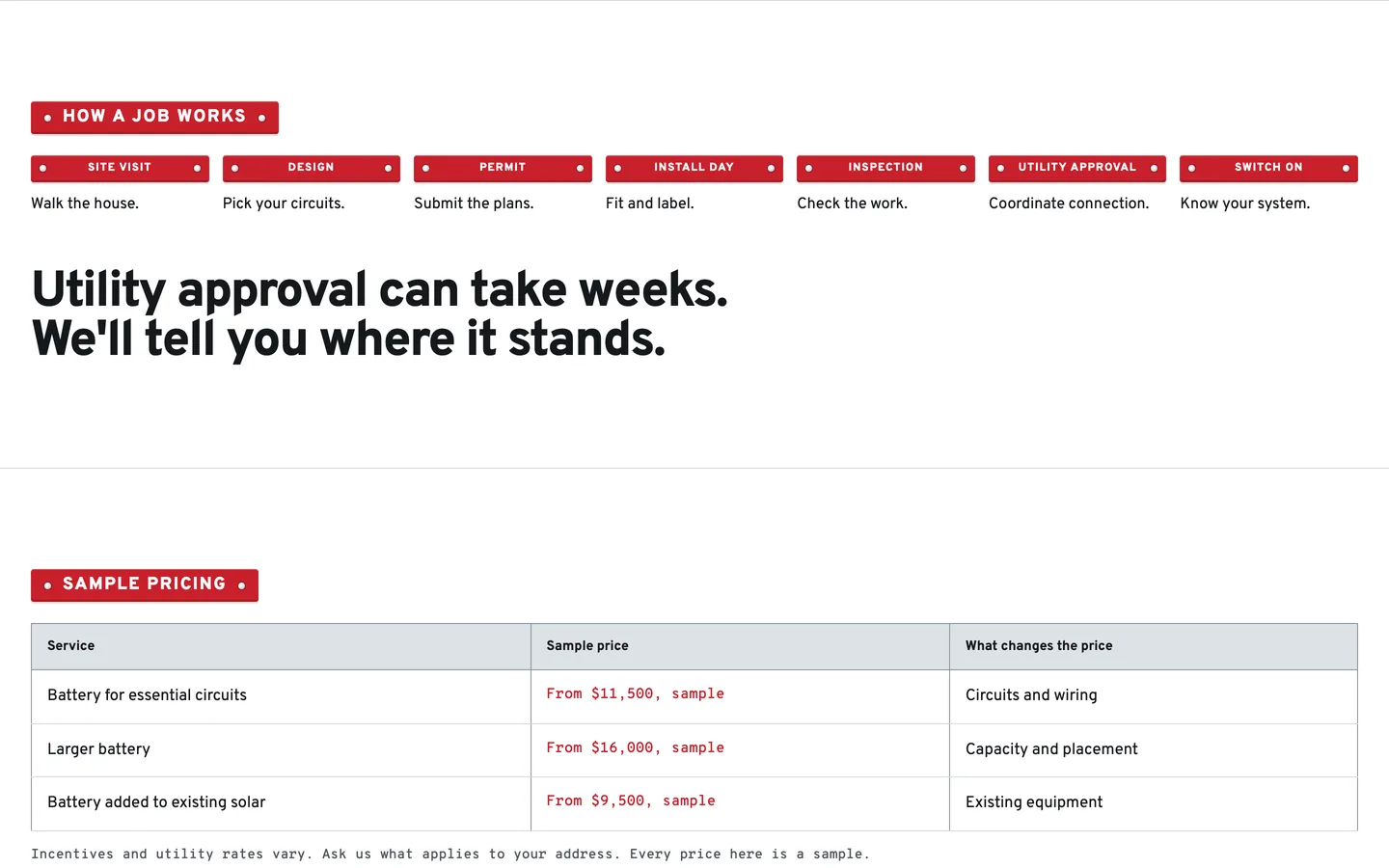Choose the Inspection step tab

(x=885, y=168)
